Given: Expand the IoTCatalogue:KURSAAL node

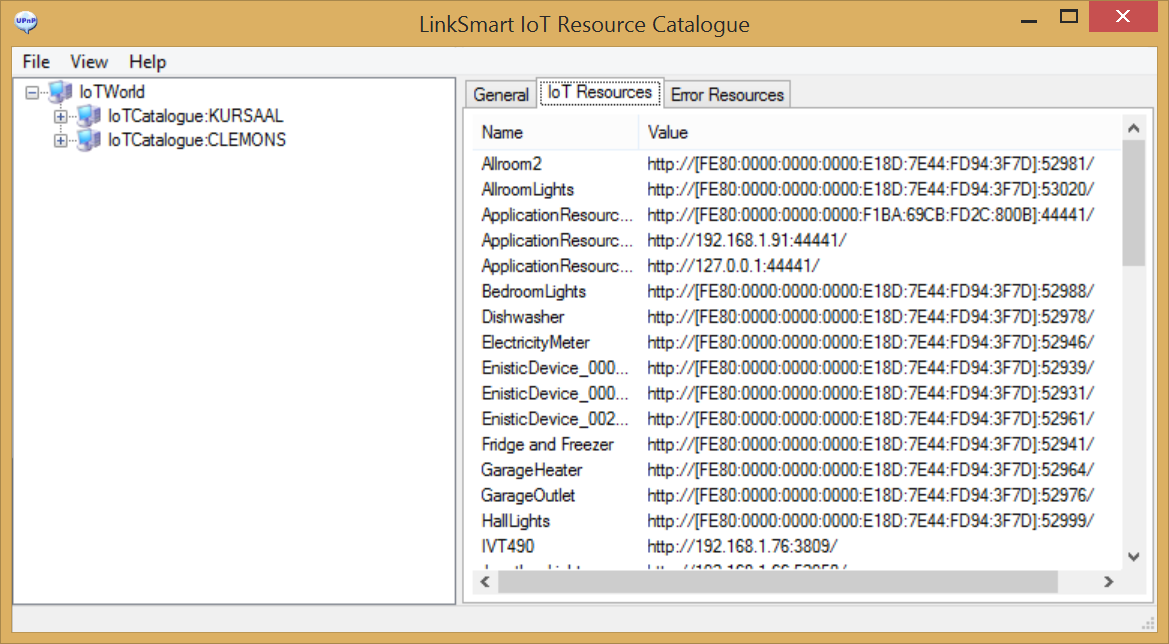Looking at the screenshot, I should pyautogui.click(x=60, y=116).
